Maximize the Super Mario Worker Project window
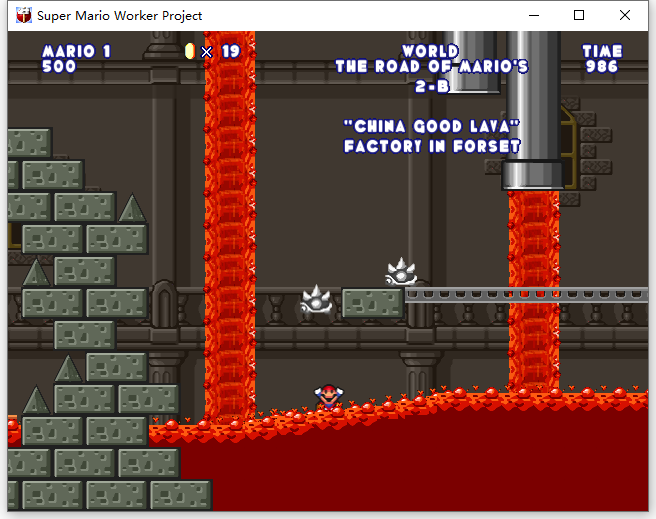This screenshot has height=519, width=656. click(579, 15)
